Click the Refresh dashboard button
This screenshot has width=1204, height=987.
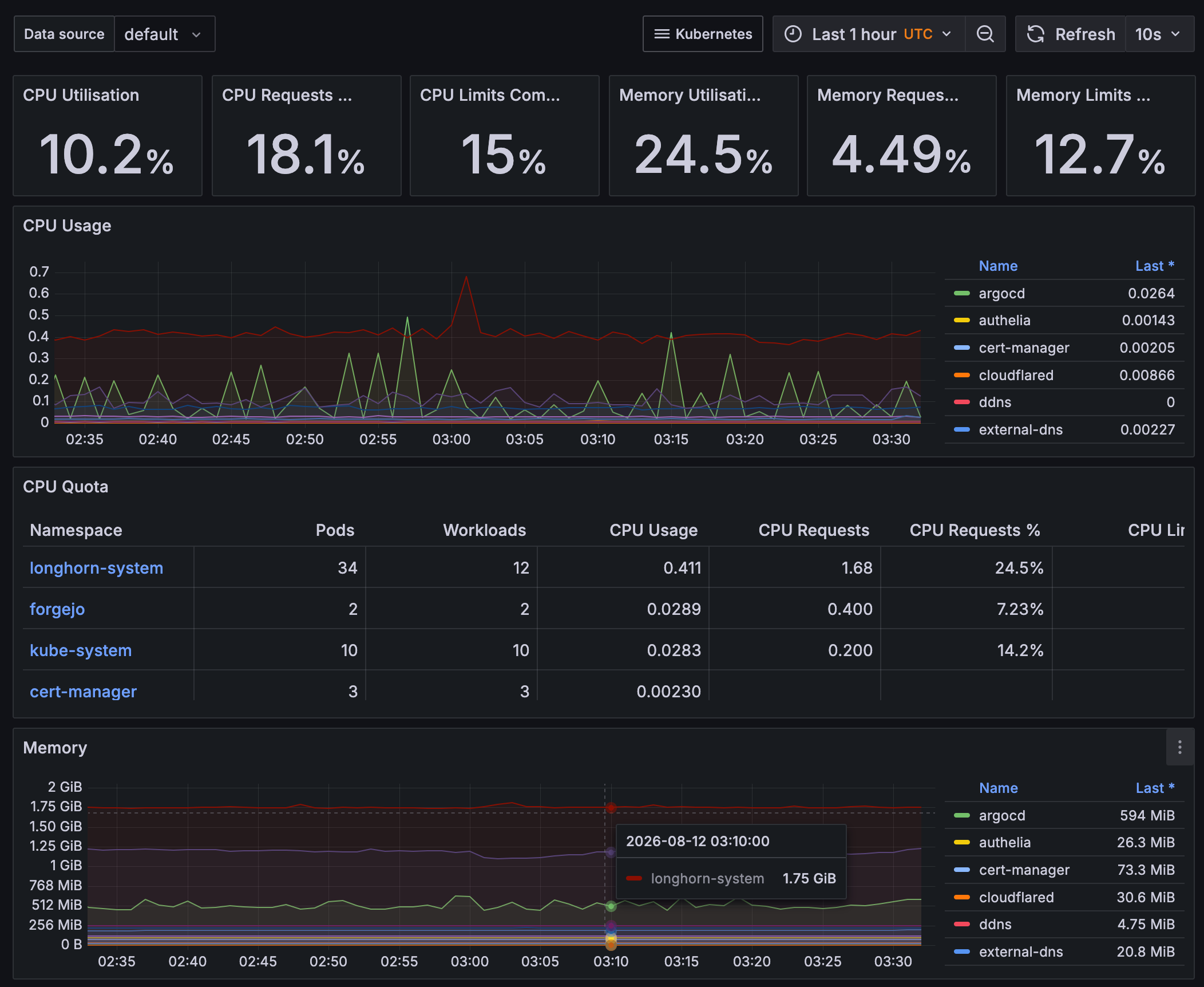click(1070, 34)
